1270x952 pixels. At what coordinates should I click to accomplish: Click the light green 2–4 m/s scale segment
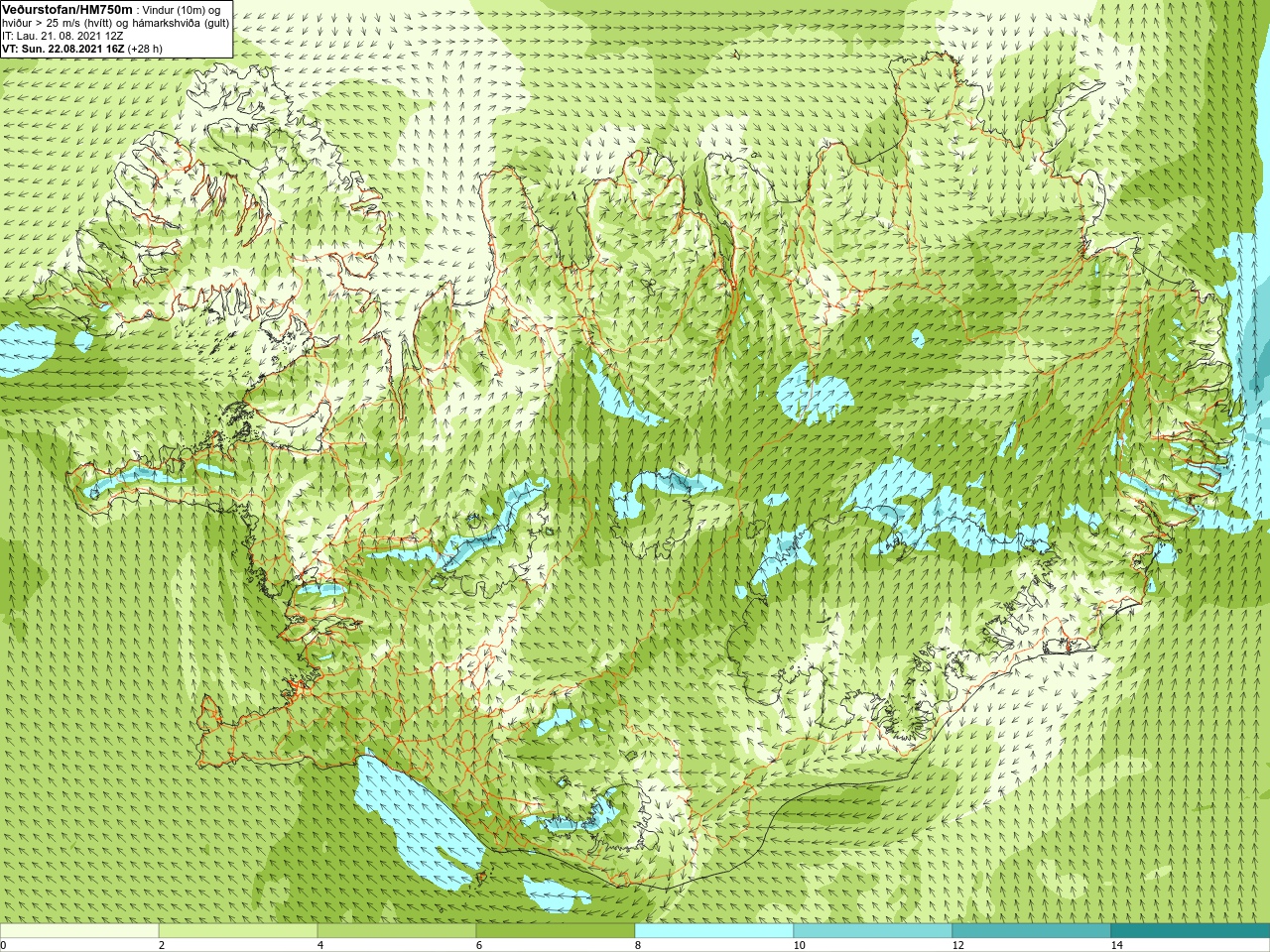coord(238,931)
